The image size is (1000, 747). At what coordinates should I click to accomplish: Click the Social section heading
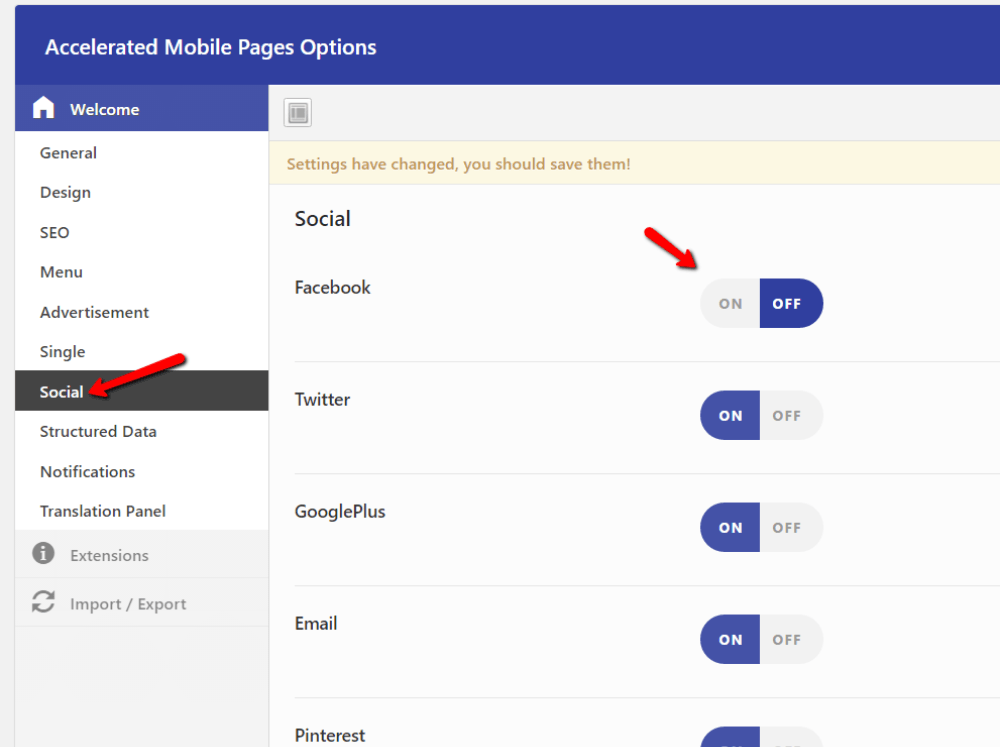tap(323, 219)
